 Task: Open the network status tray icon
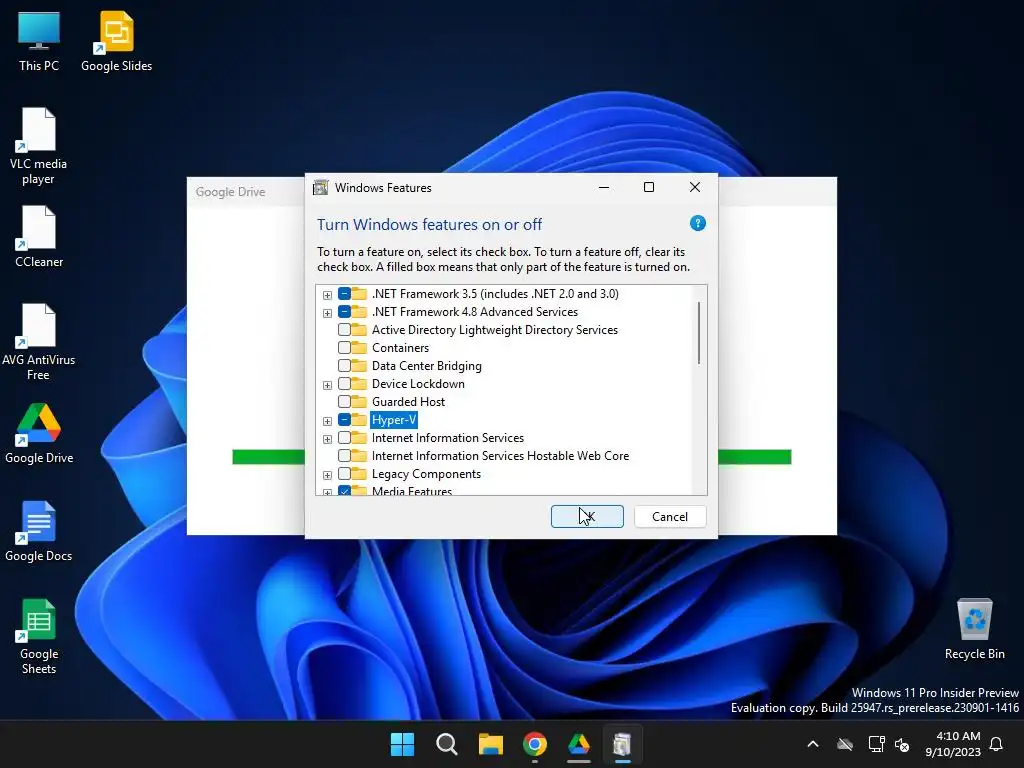[876, 744]
